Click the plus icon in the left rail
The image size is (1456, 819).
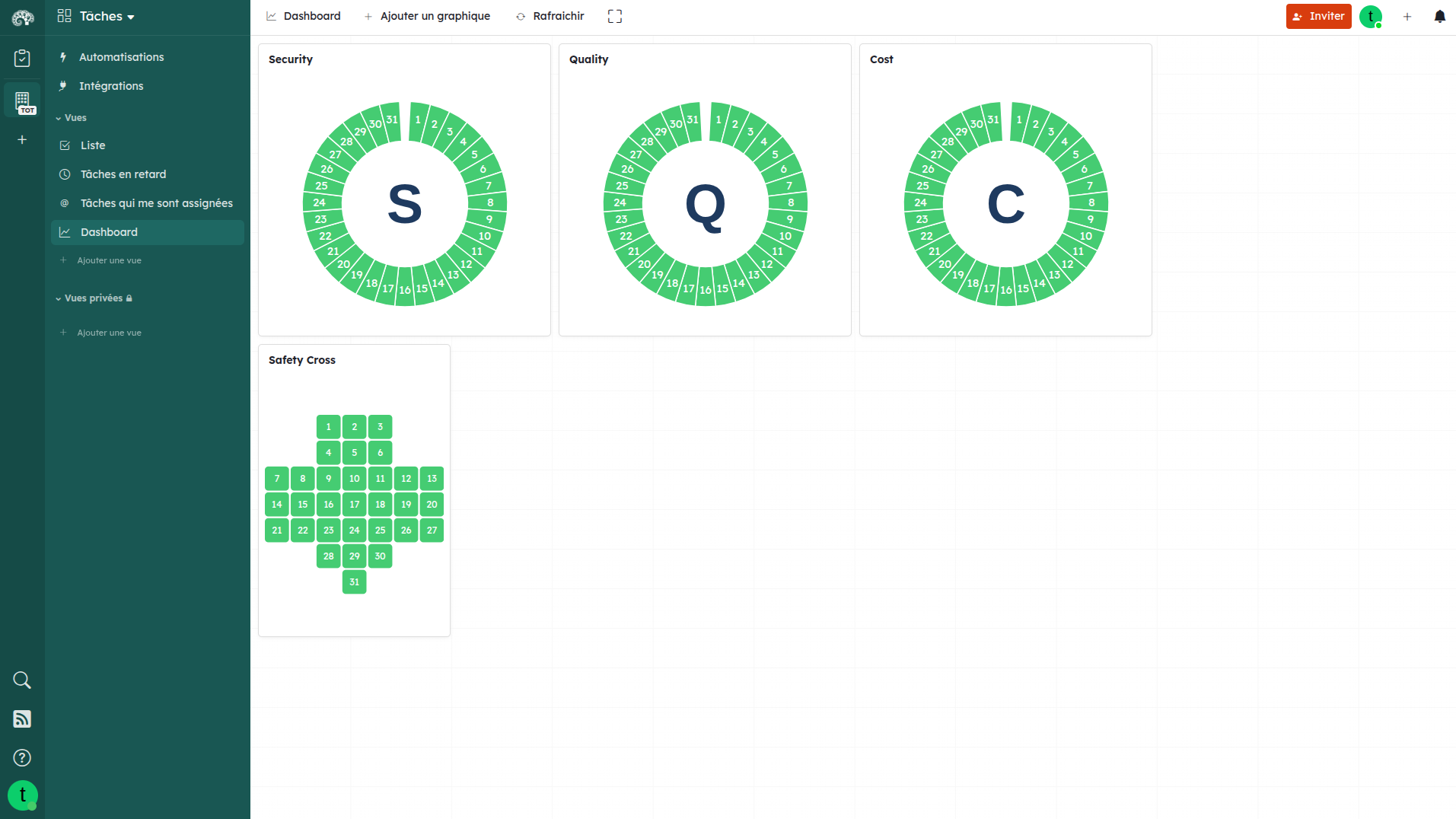coord(22,139)
